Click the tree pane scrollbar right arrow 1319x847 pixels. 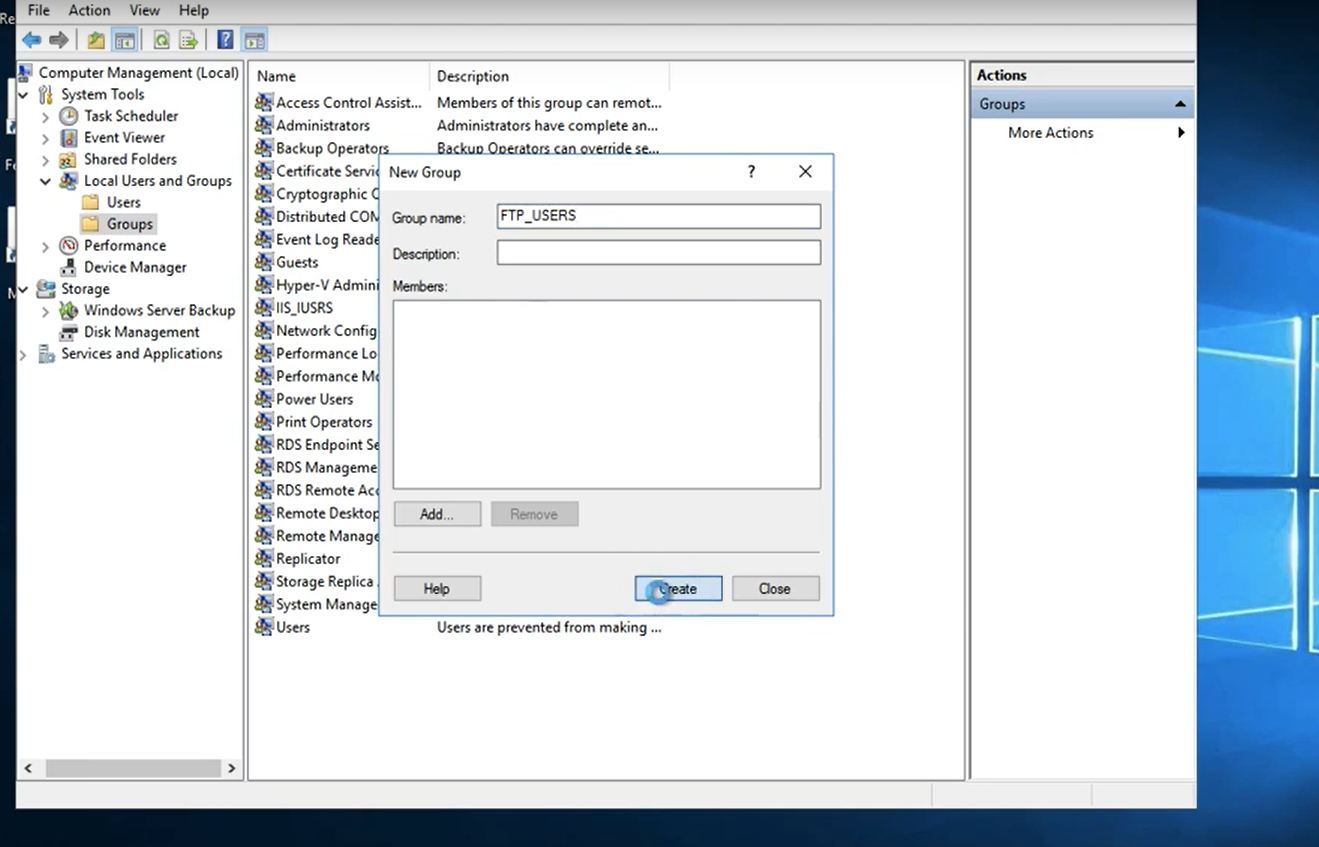click(231, 768)
